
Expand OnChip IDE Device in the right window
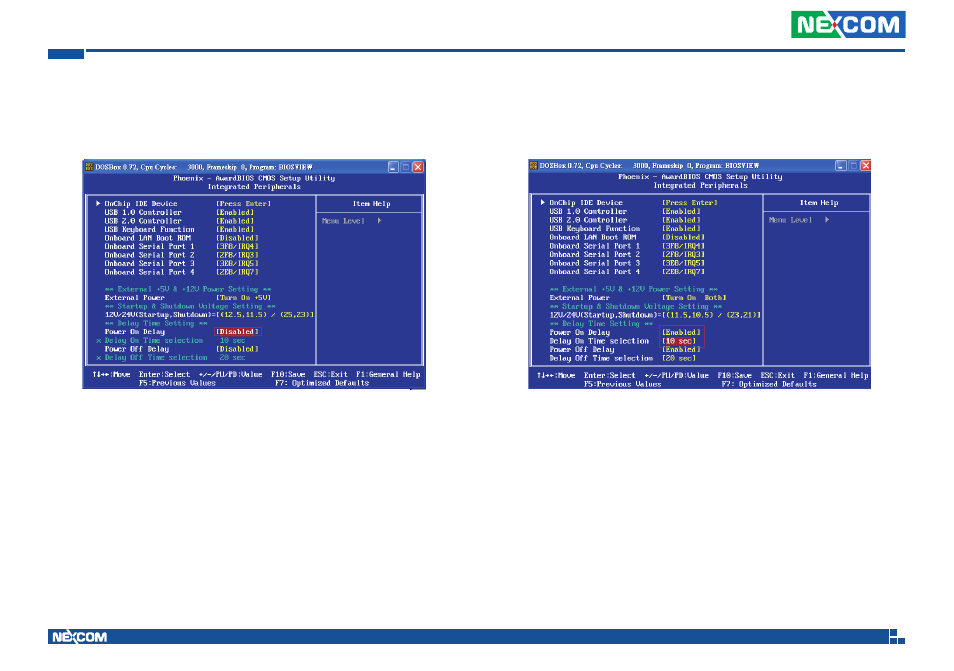[x=586, y=203]
